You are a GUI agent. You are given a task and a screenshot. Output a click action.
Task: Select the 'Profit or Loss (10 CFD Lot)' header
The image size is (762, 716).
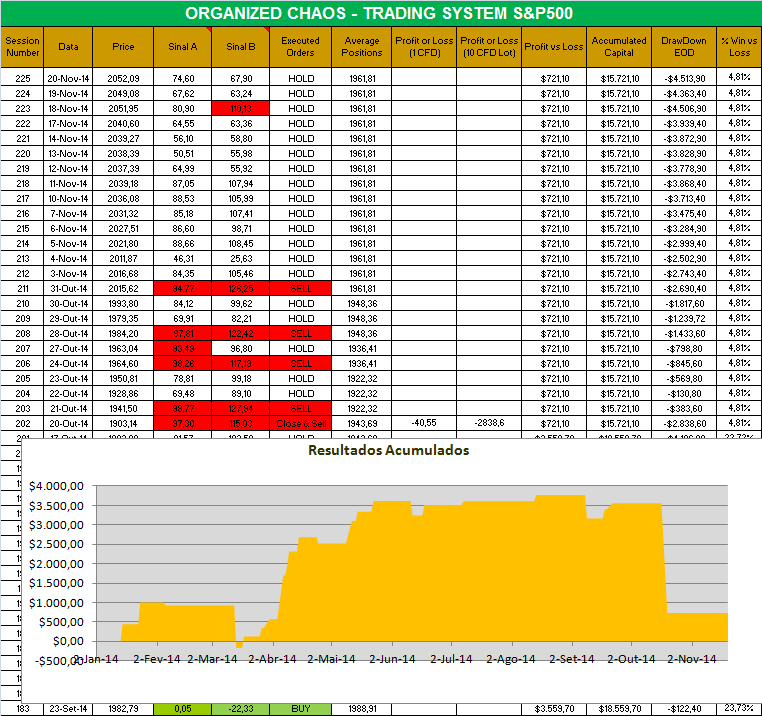[x=489, y=47]
